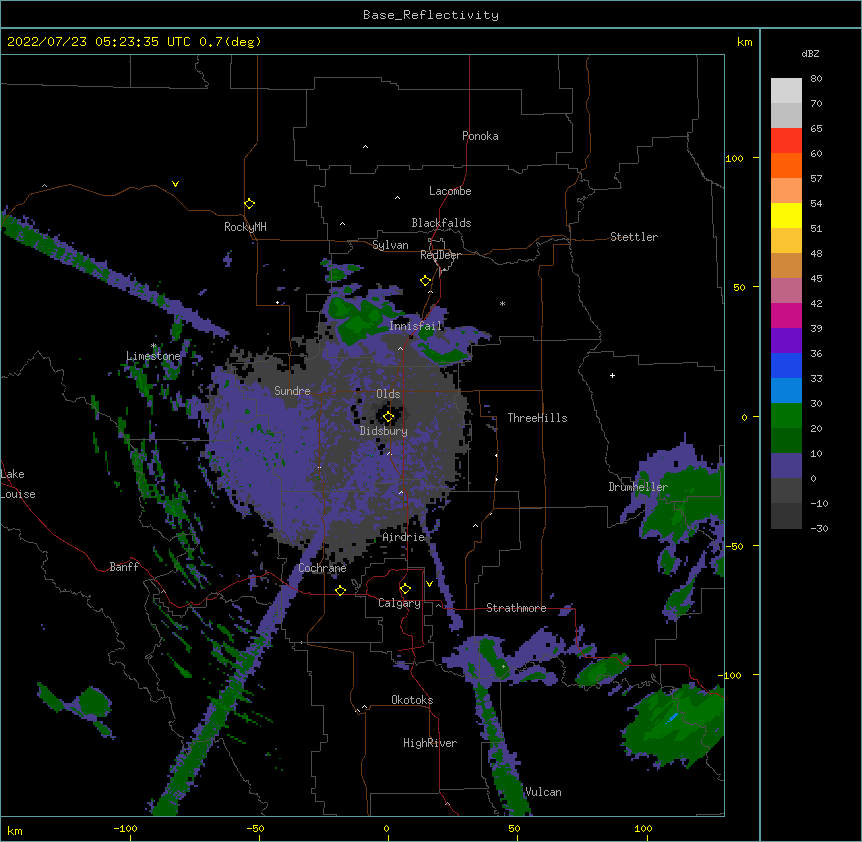Click the Stettler town label

coord(634,237)
